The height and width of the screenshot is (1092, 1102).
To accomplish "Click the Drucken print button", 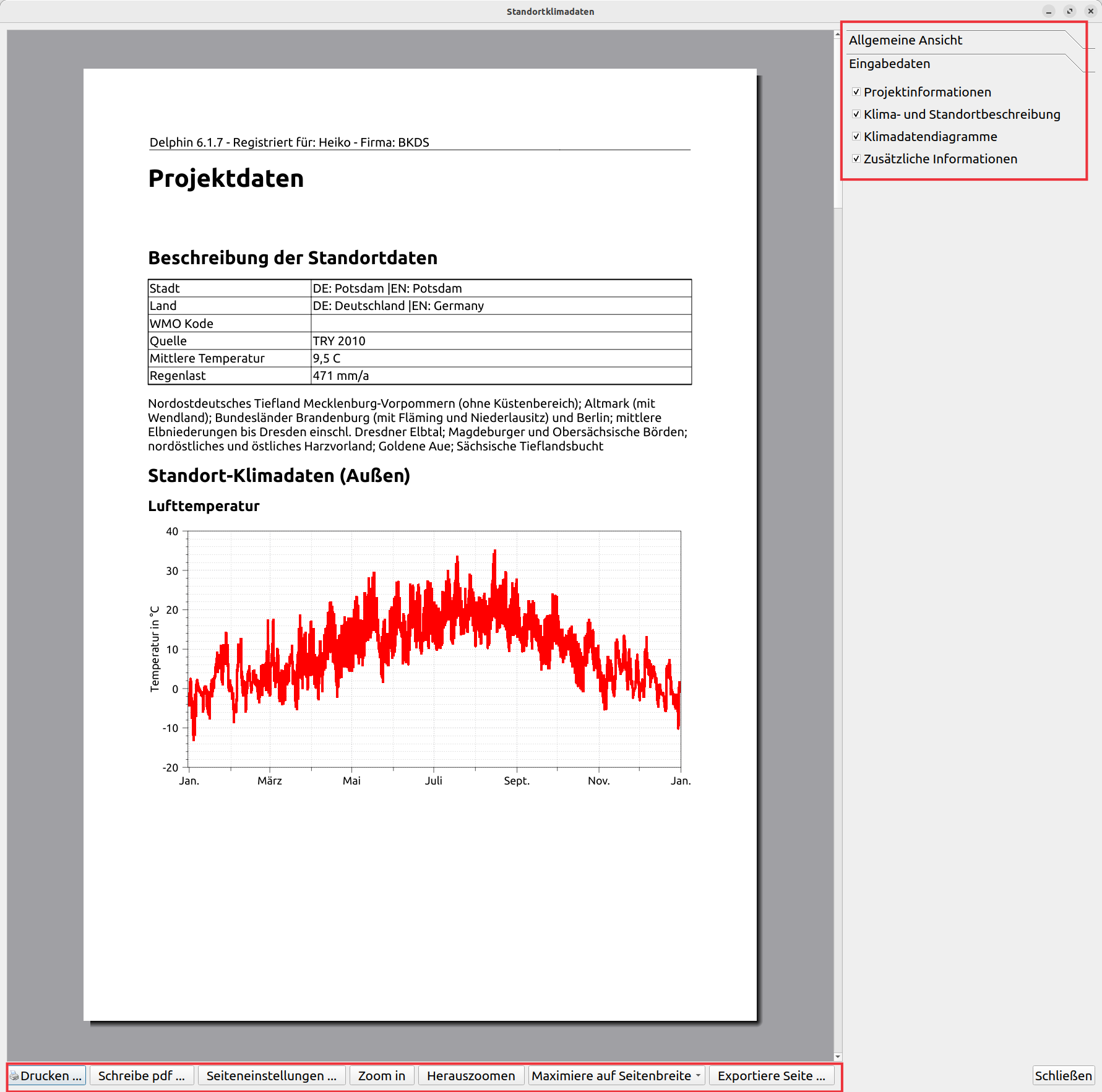I will coord(46,1075).
